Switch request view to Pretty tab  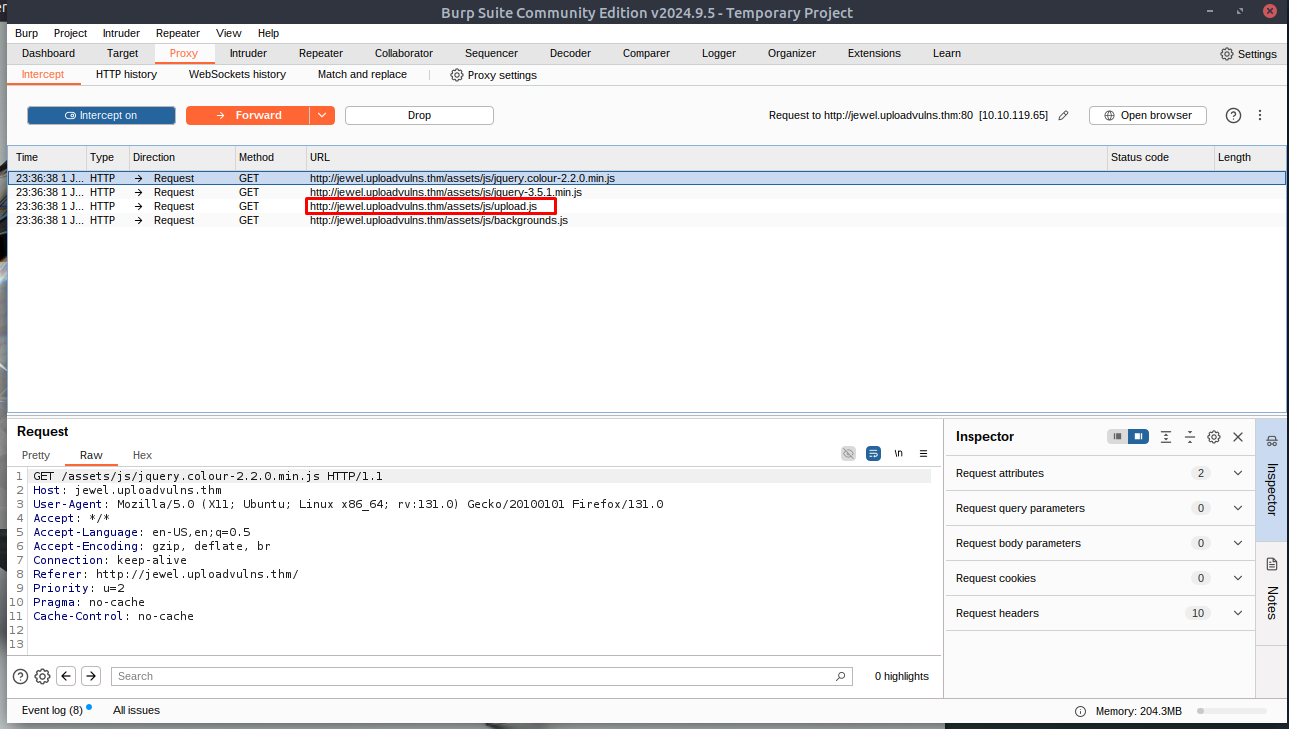[x=36, y=455]
